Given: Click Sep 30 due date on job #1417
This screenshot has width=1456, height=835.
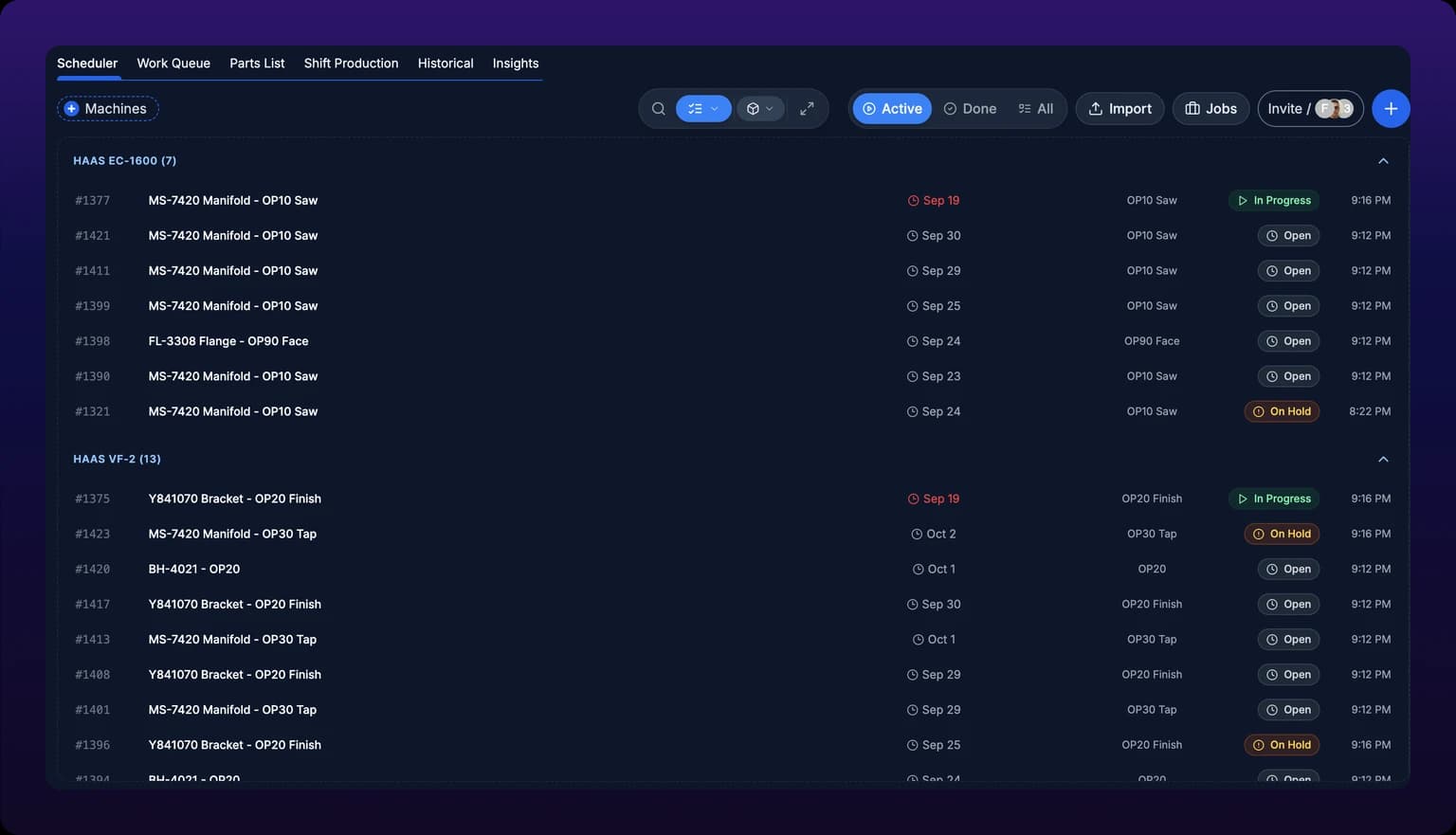Looking at the screenshot, I should 934,604.
